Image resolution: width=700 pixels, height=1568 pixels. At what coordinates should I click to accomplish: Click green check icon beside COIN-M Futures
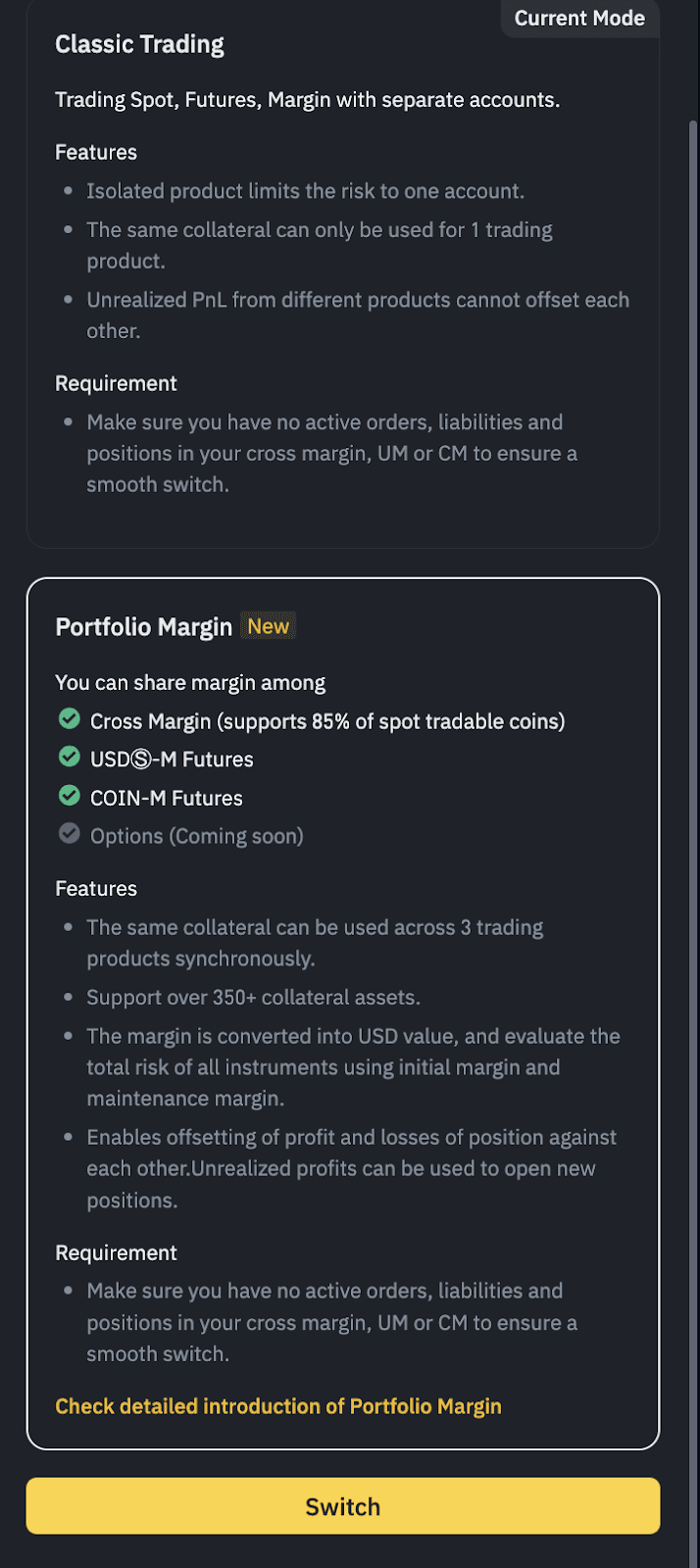(69, 796)
